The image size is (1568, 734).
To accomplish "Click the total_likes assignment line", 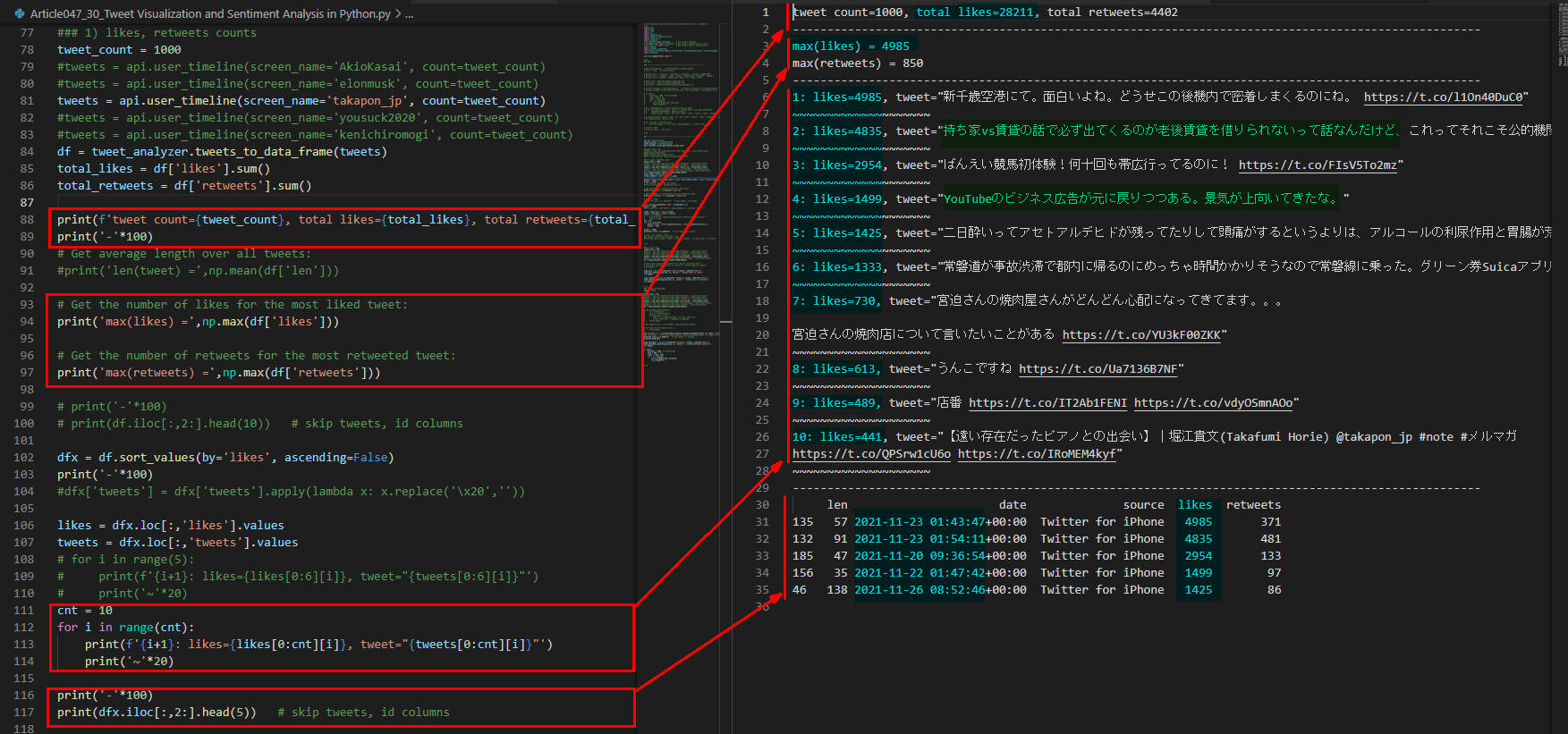I will point(164,169).
